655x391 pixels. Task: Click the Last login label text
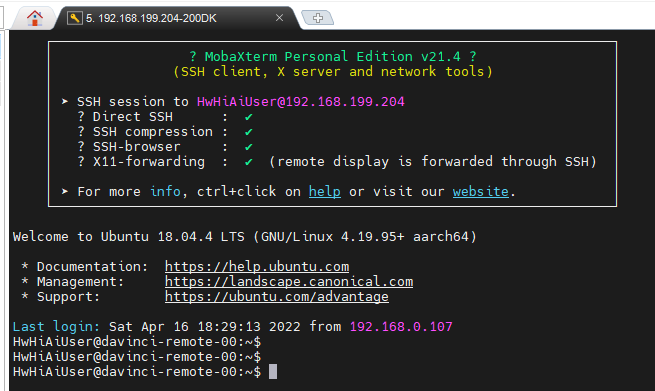(56, 327)
